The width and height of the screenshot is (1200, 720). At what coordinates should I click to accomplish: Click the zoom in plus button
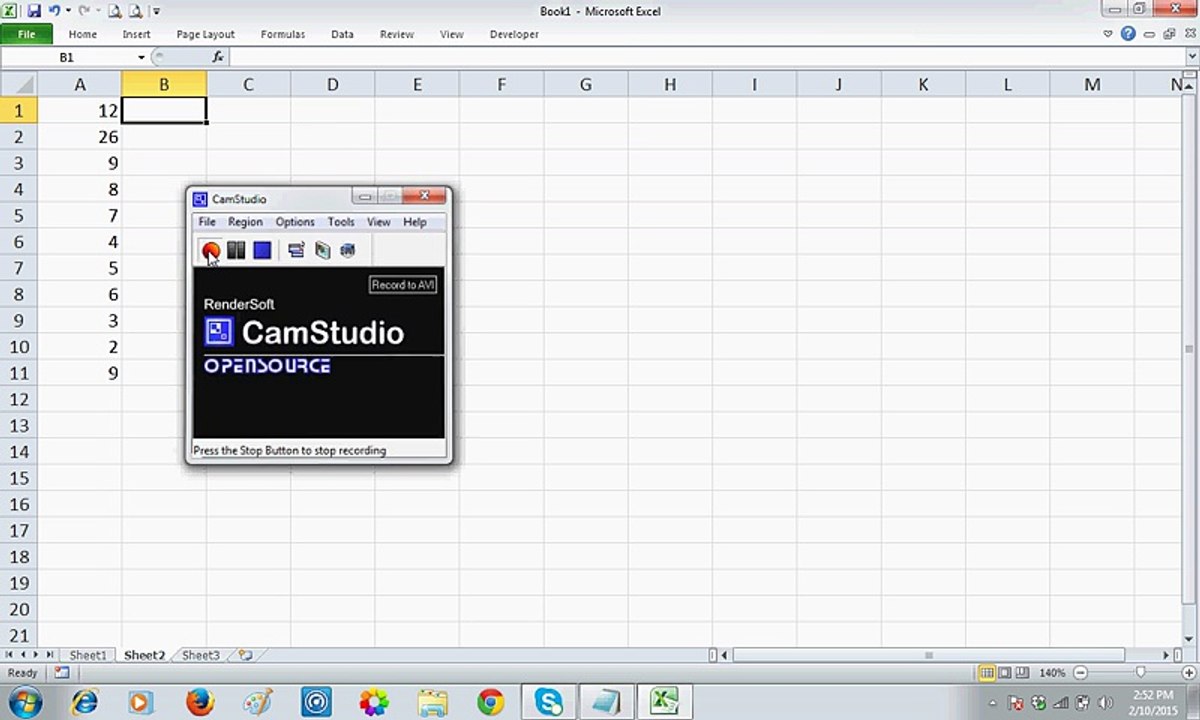1187,673
